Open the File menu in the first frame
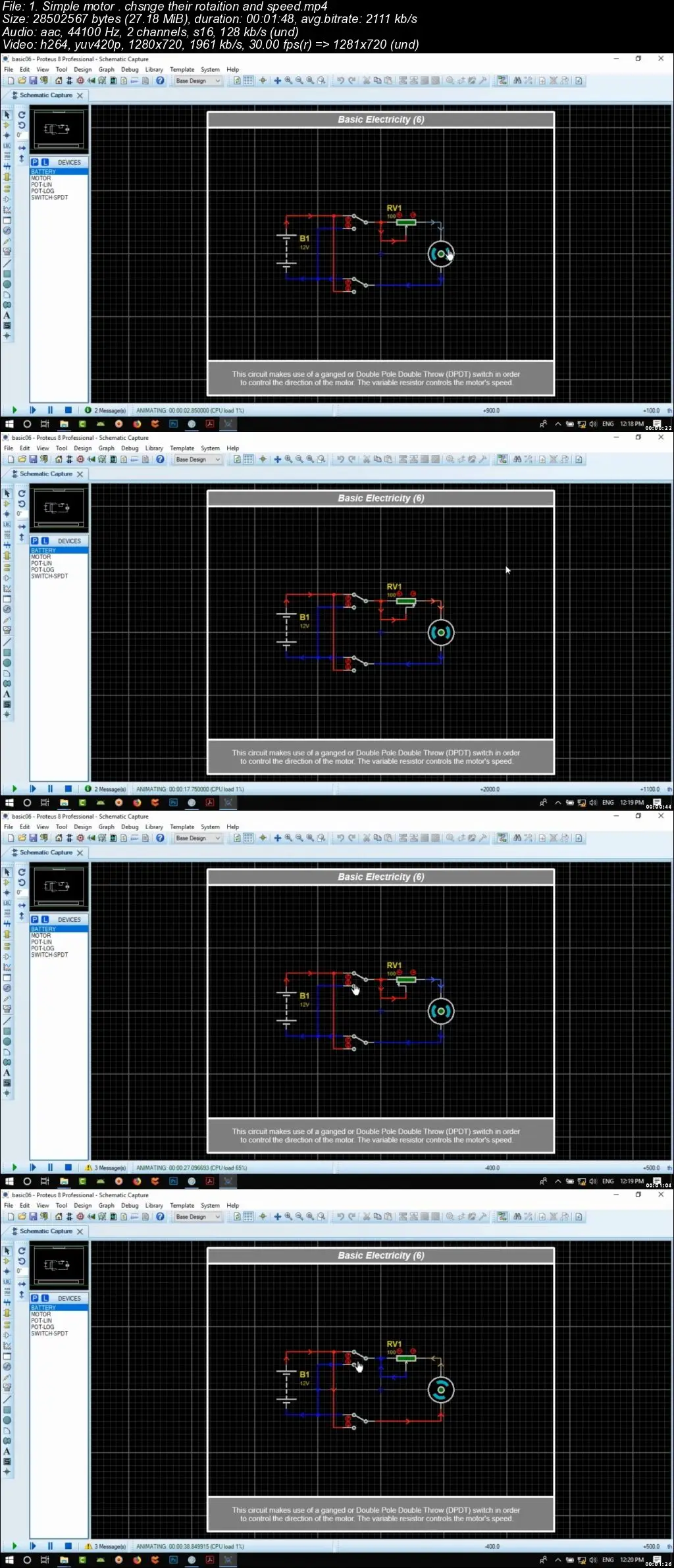 click(x=9, y=70)
